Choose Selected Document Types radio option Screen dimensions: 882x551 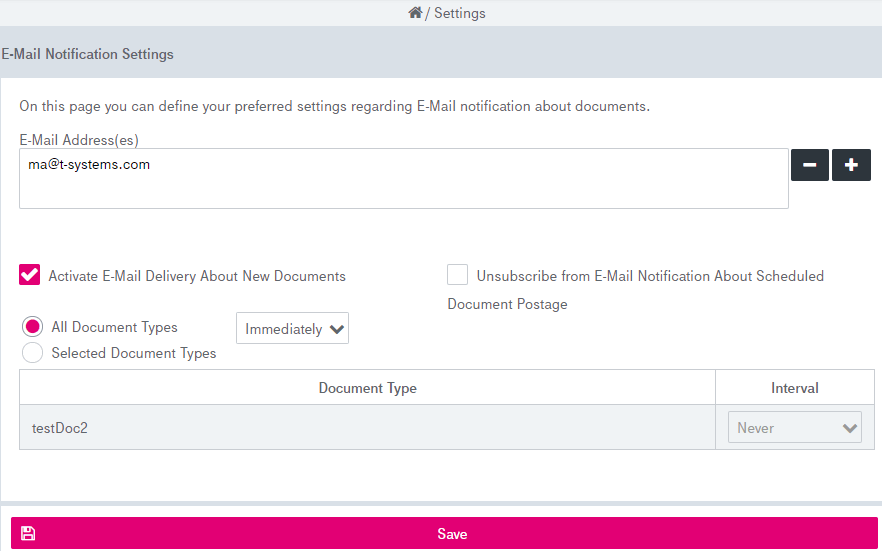tap(32, 353)
